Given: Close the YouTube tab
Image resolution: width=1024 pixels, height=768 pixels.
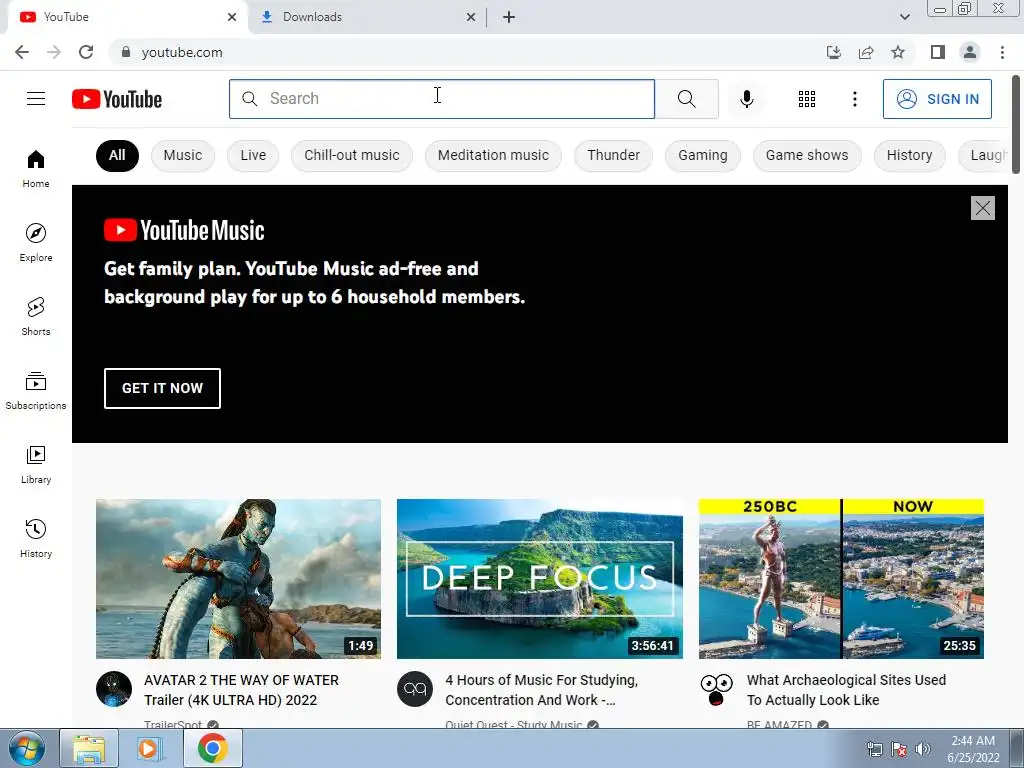Looking at the screenshot, I should 232,17.
